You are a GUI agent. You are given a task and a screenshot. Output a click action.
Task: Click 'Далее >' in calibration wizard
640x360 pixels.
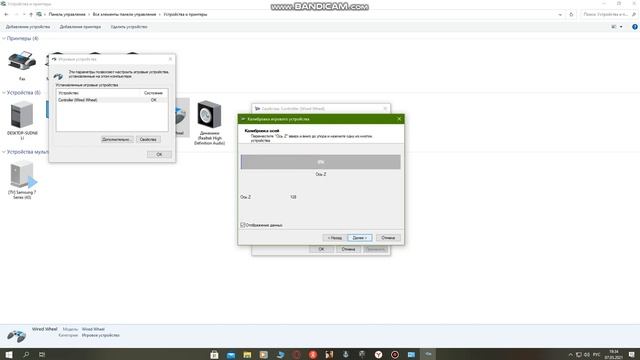[x=360, y=238]
